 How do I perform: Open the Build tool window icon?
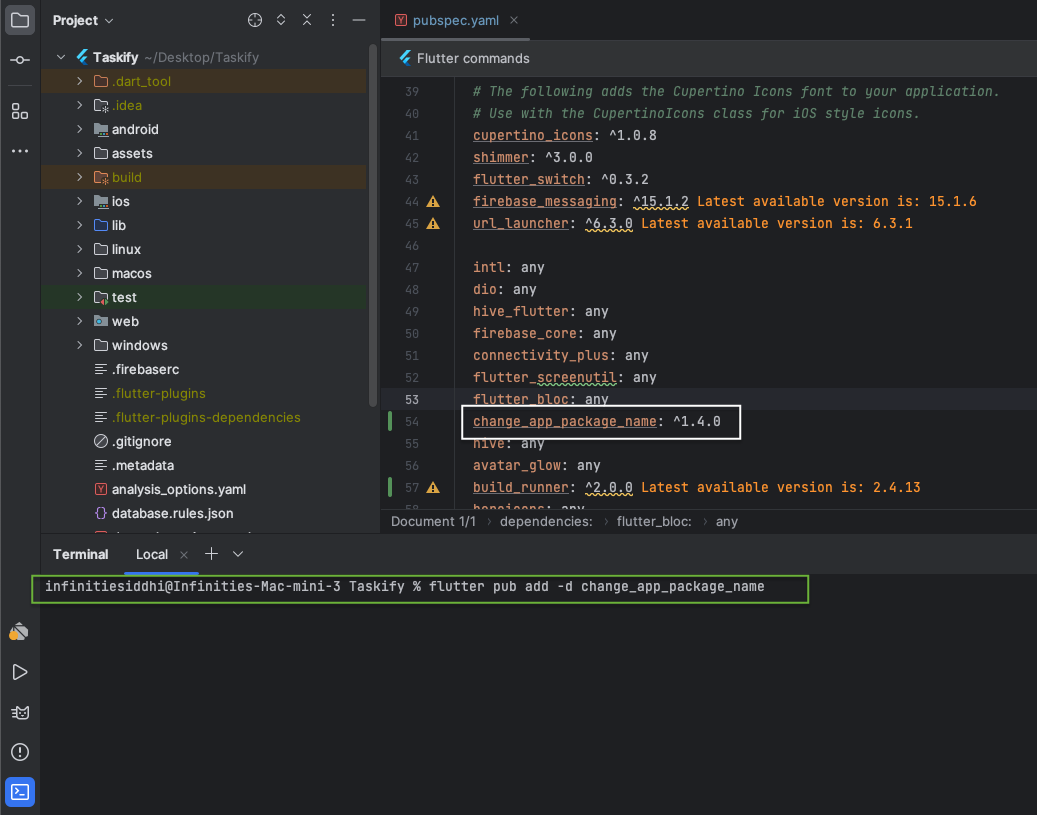[x=20, y=632]
